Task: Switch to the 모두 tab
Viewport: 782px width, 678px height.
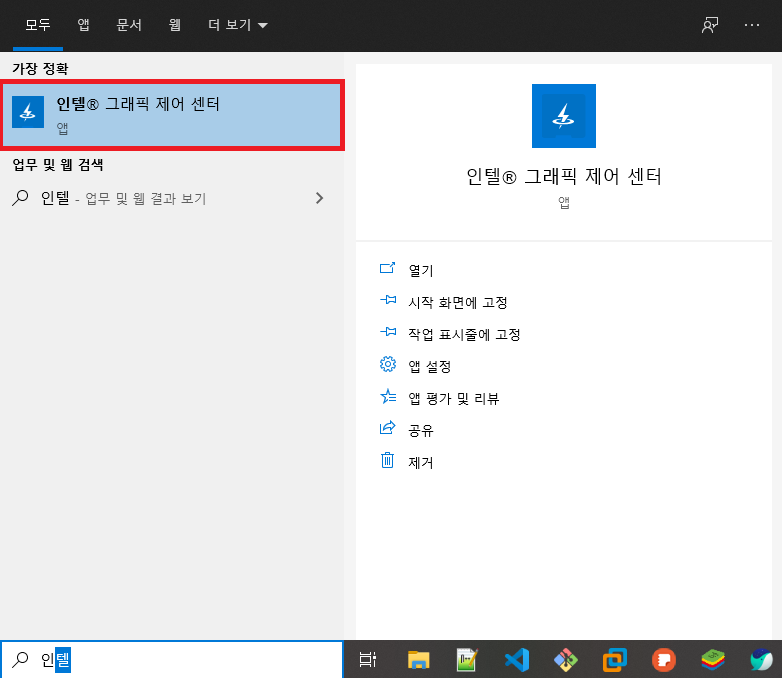Action: 38,25
